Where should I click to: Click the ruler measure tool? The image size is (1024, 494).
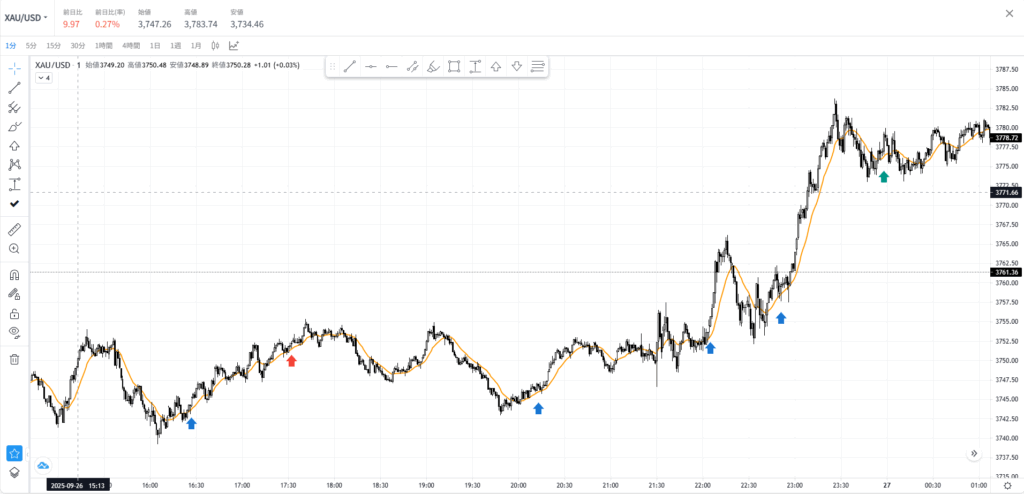(14, 229)
